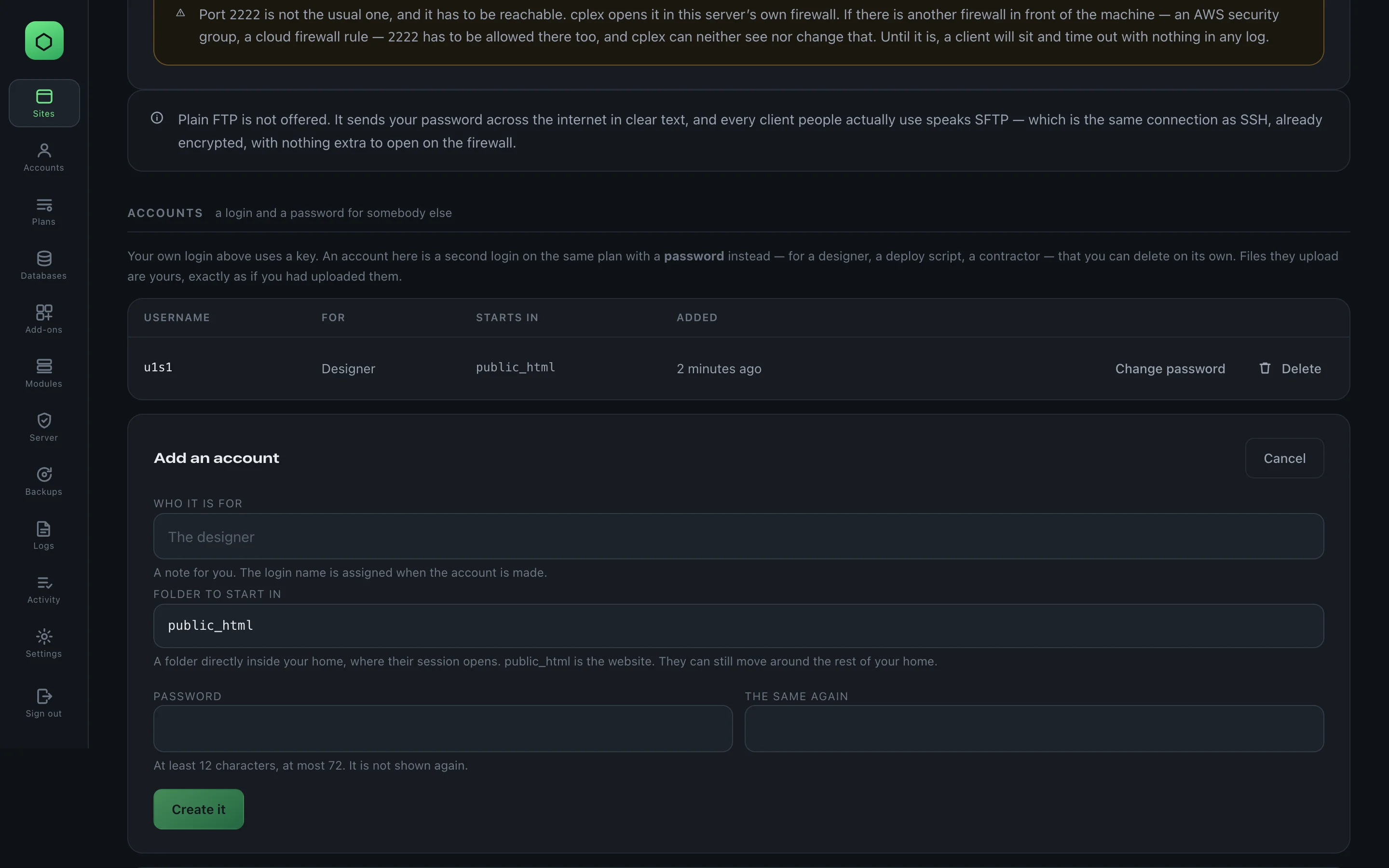Screen dimensions: 1389x868
Task: Click the '2 minutes ago' added value
Action: point(719,368)
